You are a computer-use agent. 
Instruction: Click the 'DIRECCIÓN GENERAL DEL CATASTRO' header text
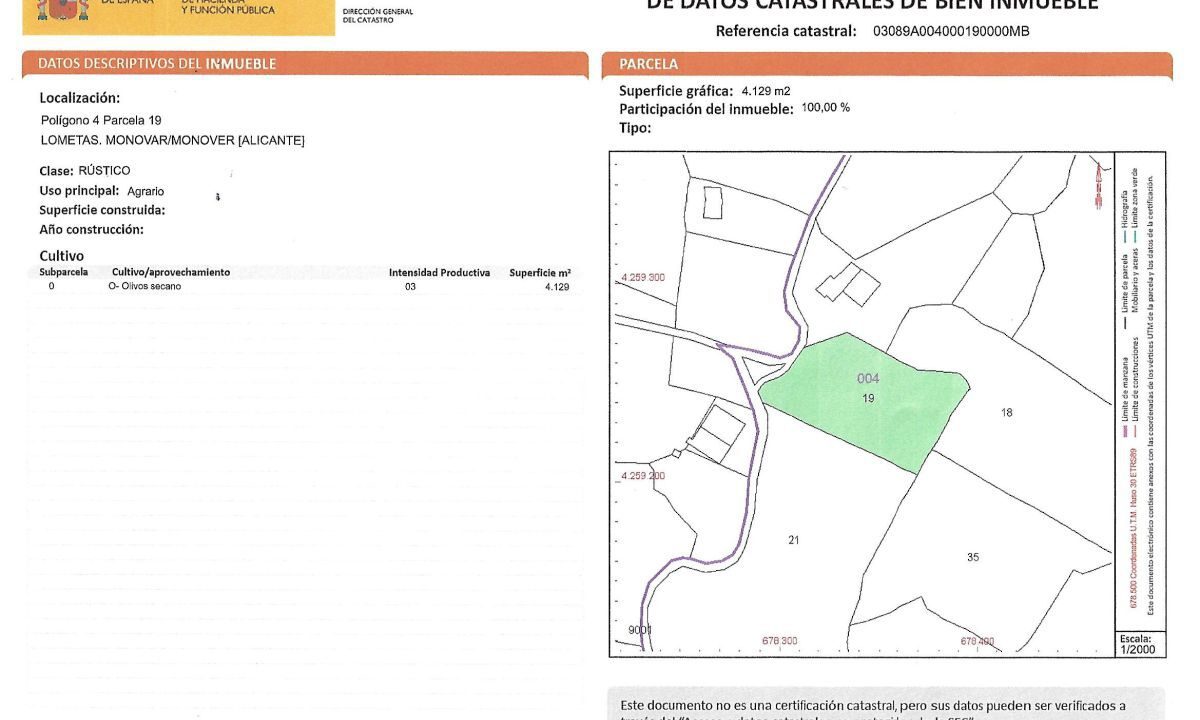point(377,15)
